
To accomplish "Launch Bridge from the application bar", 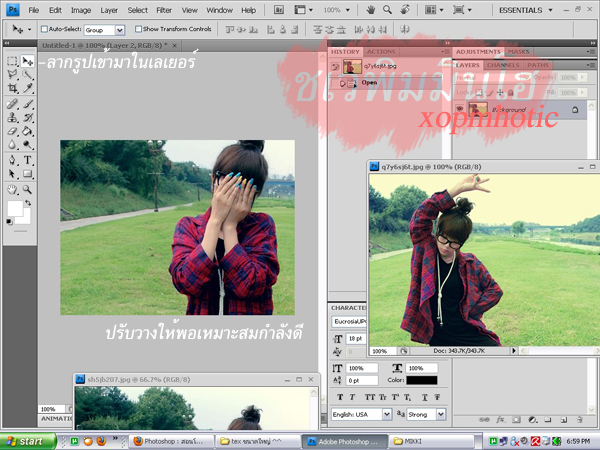I will (x=279, y=10).
